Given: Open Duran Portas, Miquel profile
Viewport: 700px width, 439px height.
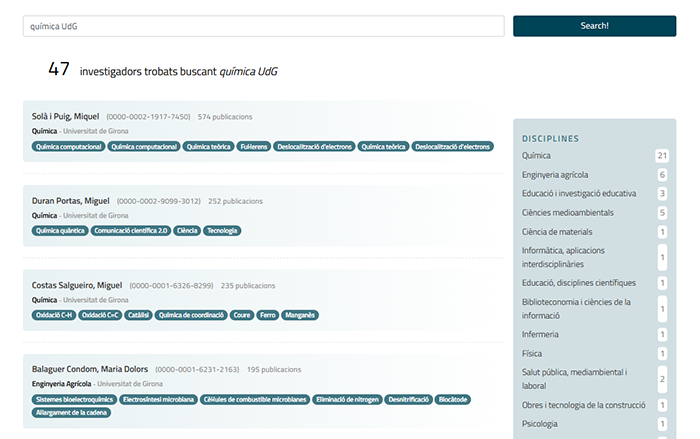Looking at the screenshot, I should click(70, 201).
